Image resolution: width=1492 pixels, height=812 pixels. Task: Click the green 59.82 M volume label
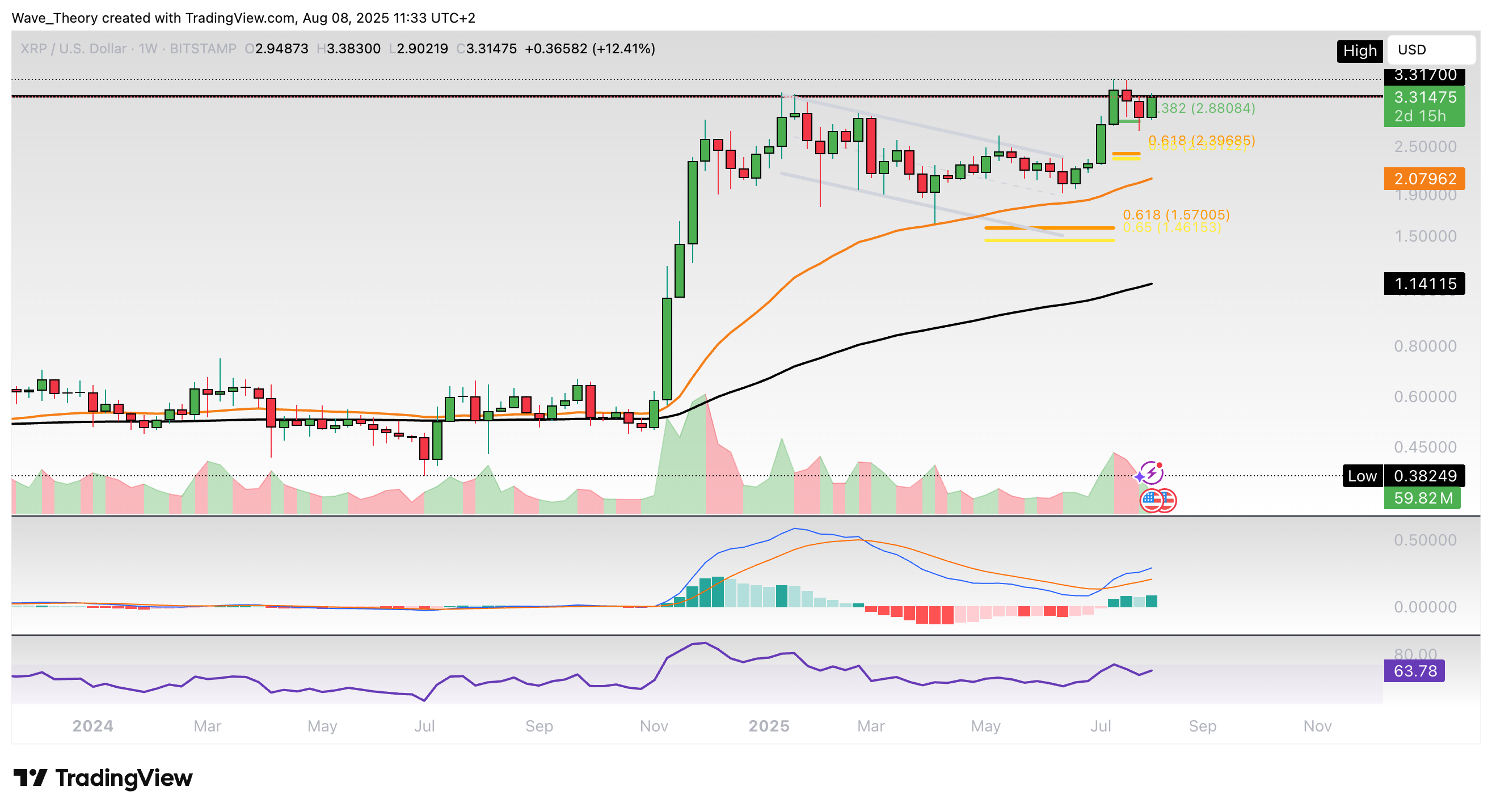point(1422,498)
